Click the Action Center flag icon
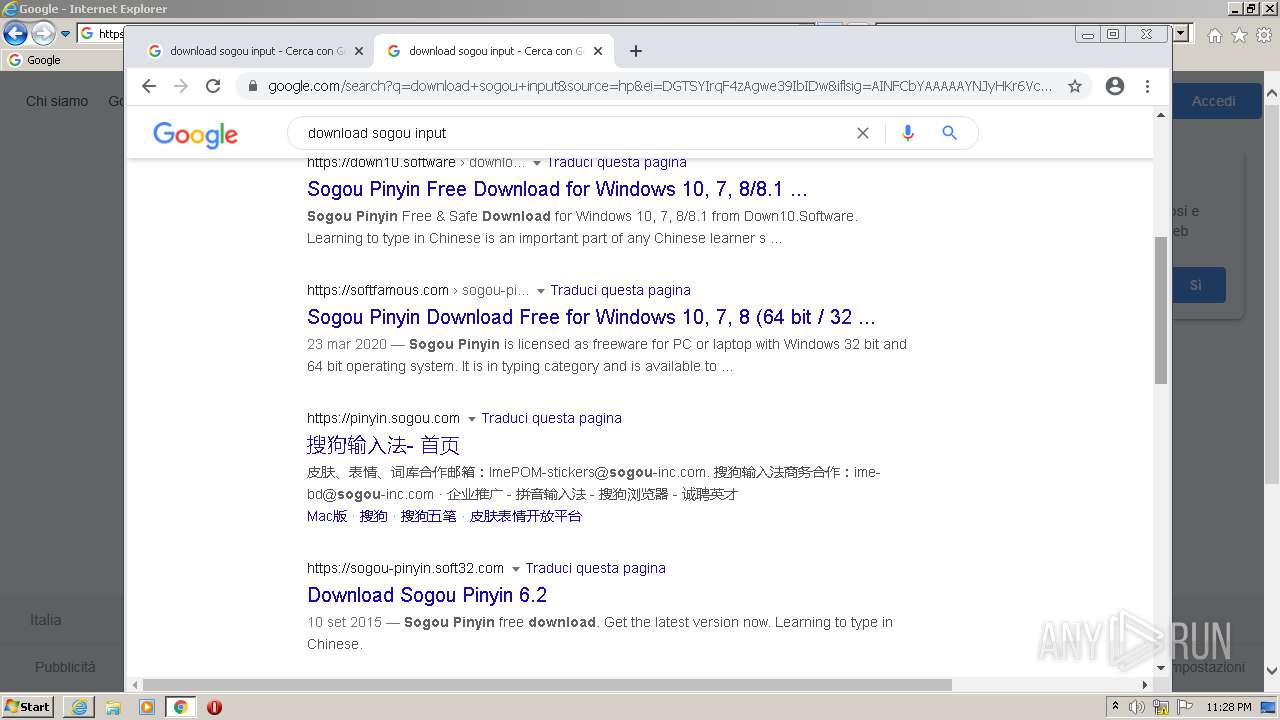This screenshot has height=720, width=1280. (1184, 707)
